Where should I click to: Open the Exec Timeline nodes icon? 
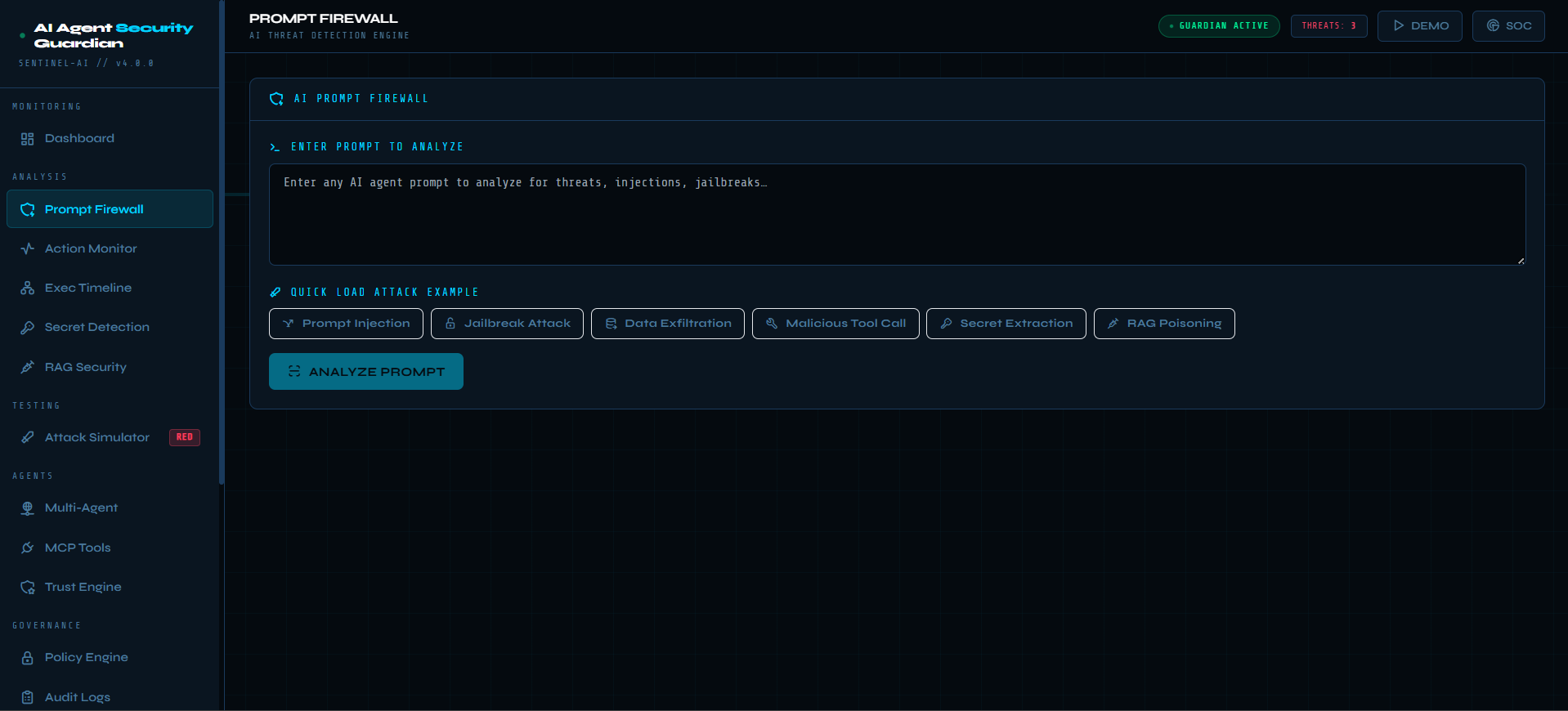click(x=27, y=288)
